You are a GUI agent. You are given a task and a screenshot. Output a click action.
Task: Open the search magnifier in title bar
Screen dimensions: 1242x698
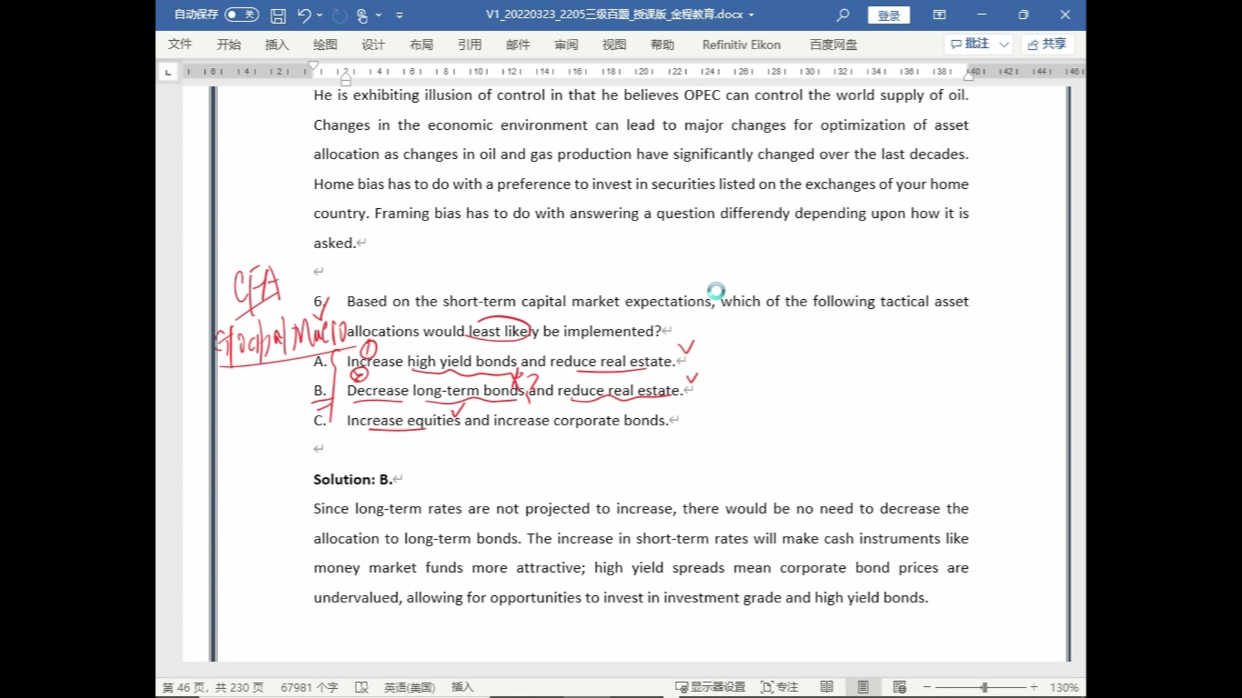(843, 15)
